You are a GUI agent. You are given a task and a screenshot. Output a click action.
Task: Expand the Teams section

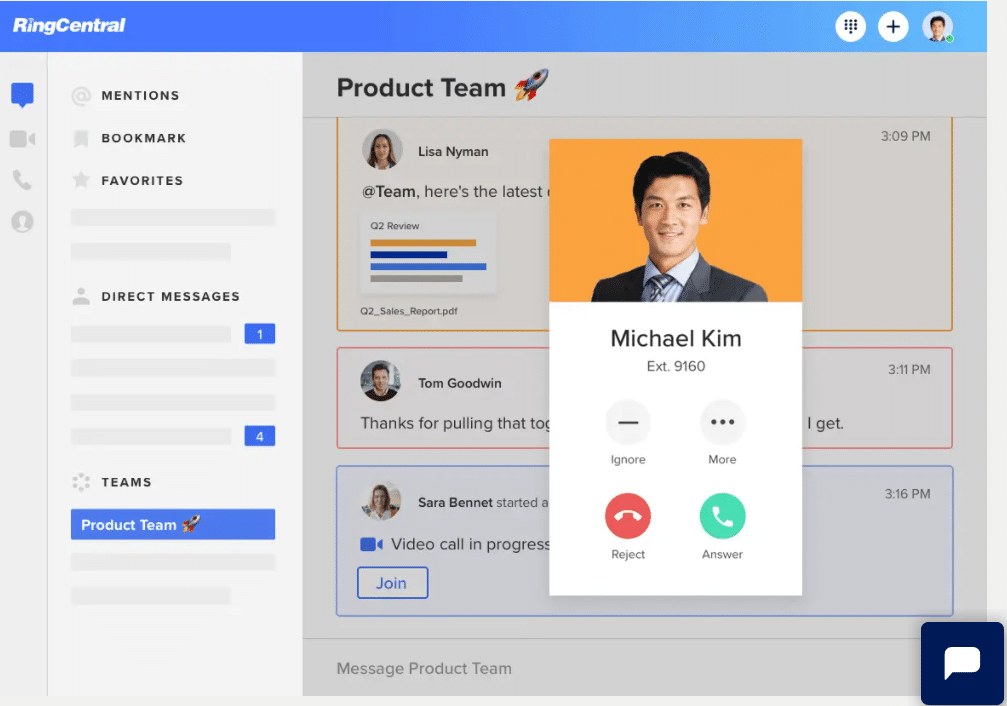coord(125,482)
